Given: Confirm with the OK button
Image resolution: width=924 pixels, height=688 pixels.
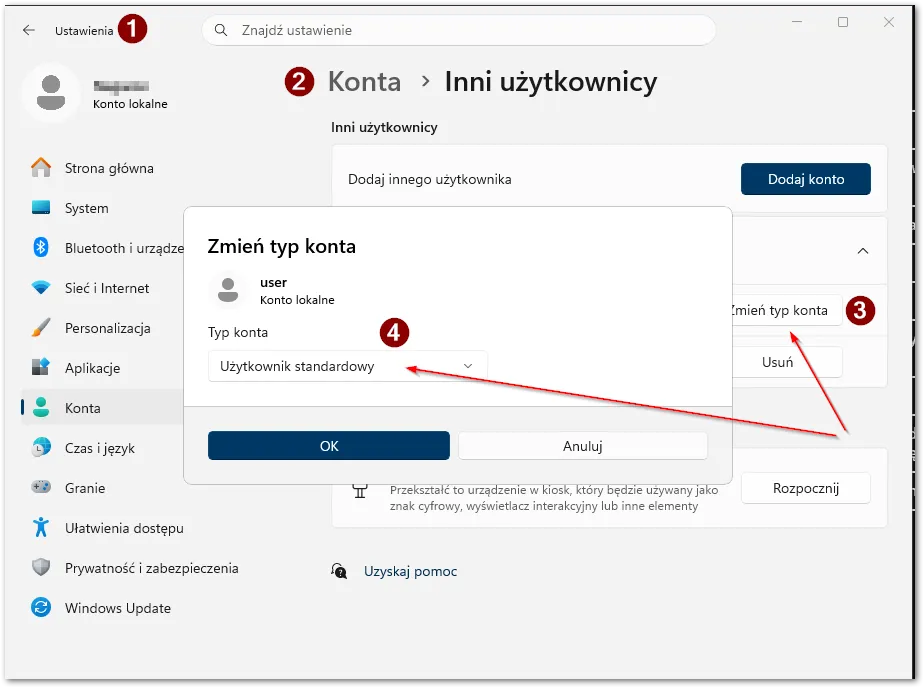Looking at the screenshot, I should click(329, 446).
